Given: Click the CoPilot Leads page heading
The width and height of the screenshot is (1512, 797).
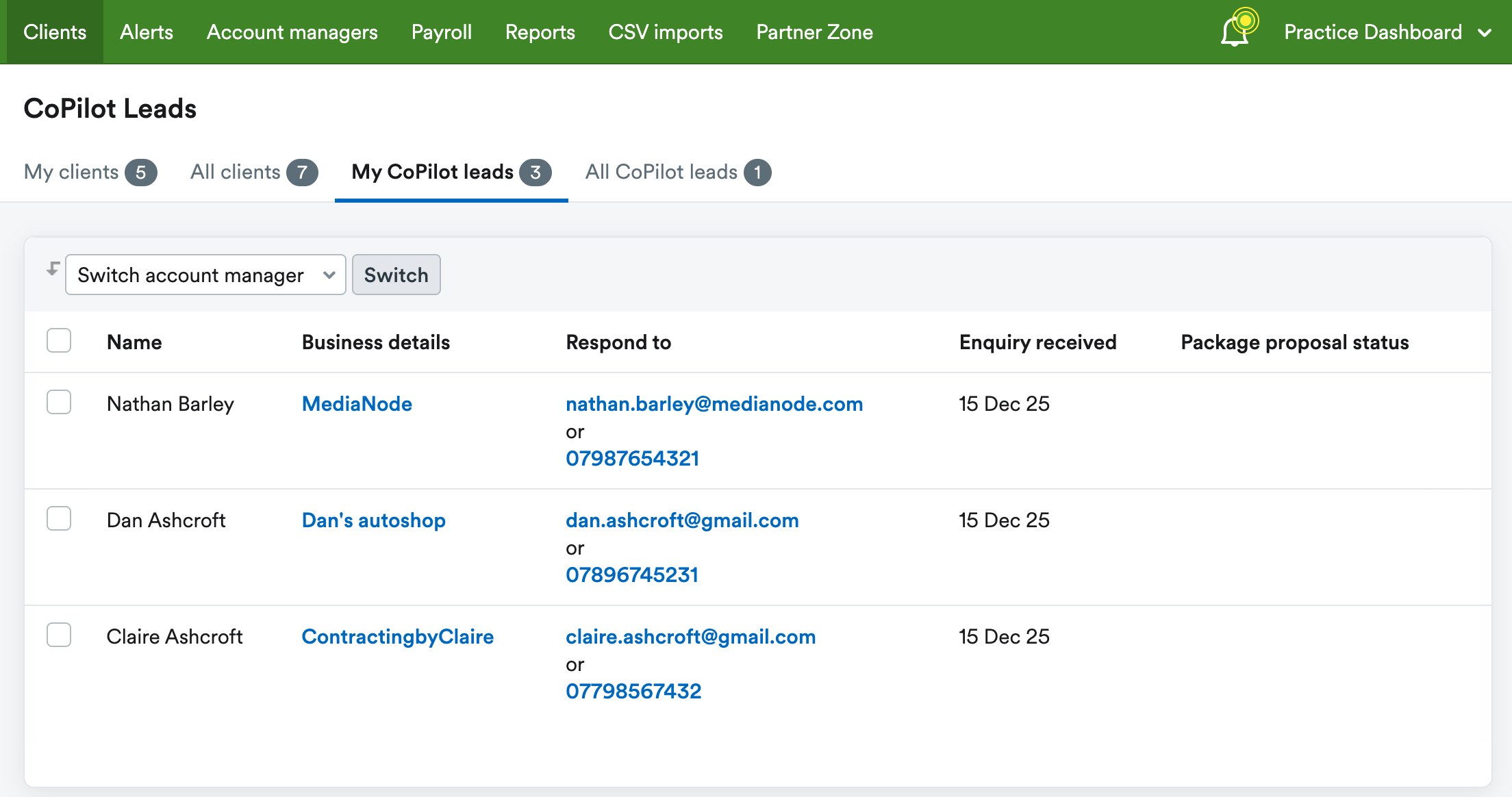Looking at the screenshot, I should point(110,109).
